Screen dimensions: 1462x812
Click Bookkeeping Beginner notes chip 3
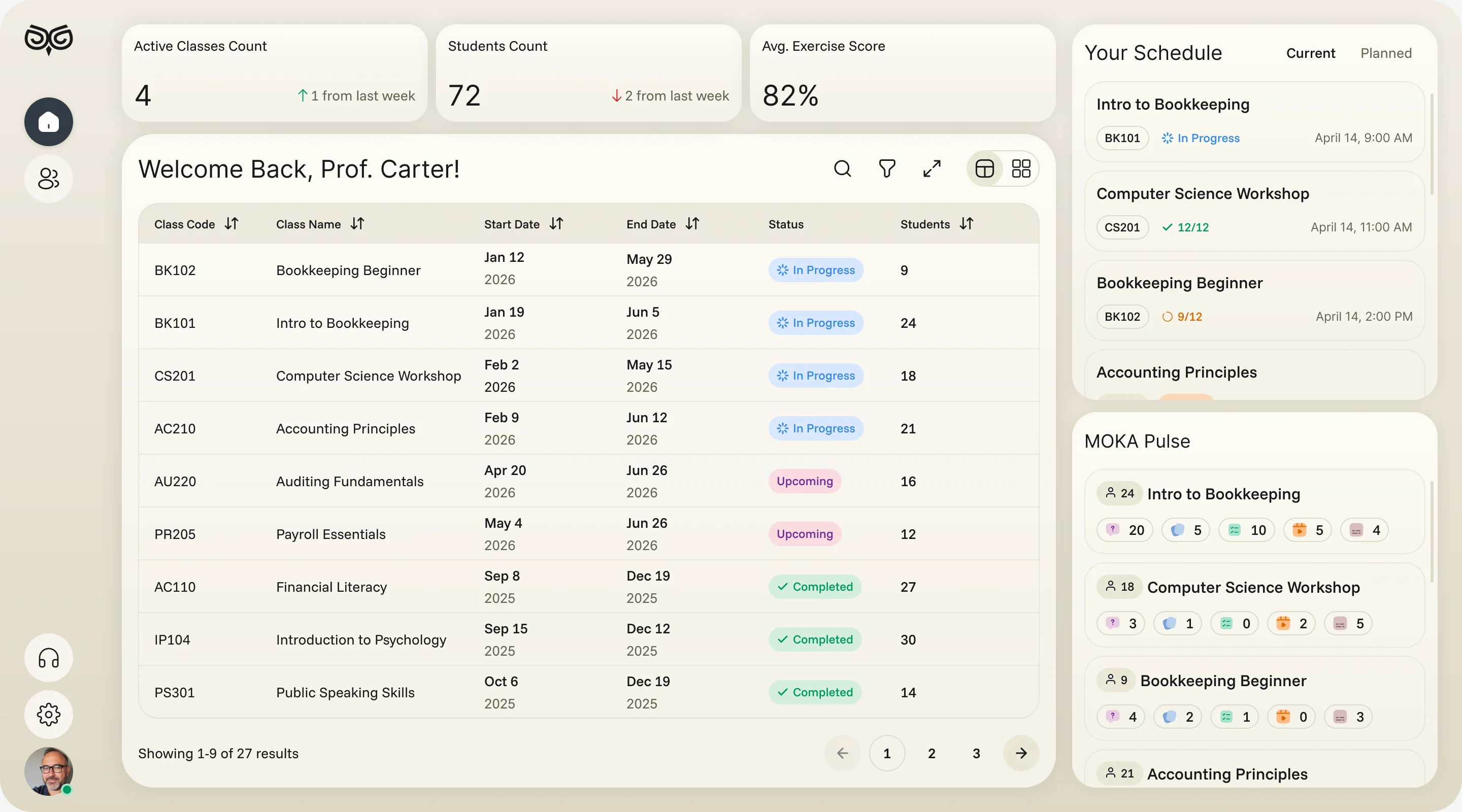pos(1348,717)
